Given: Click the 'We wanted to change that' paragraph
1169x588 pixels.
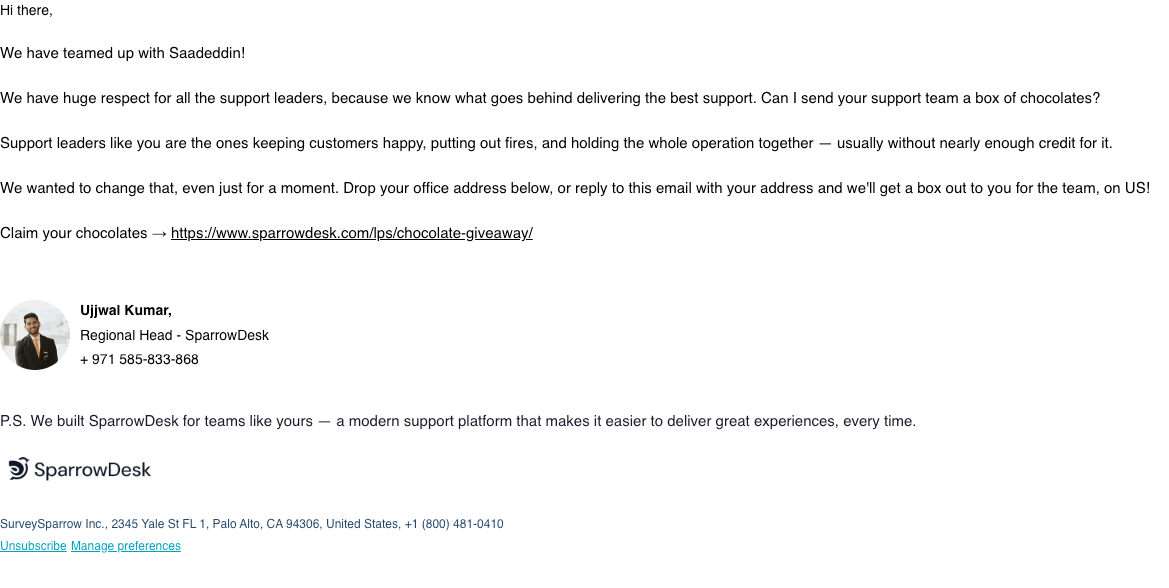Looking at the screenshot, I should [575, 188].
